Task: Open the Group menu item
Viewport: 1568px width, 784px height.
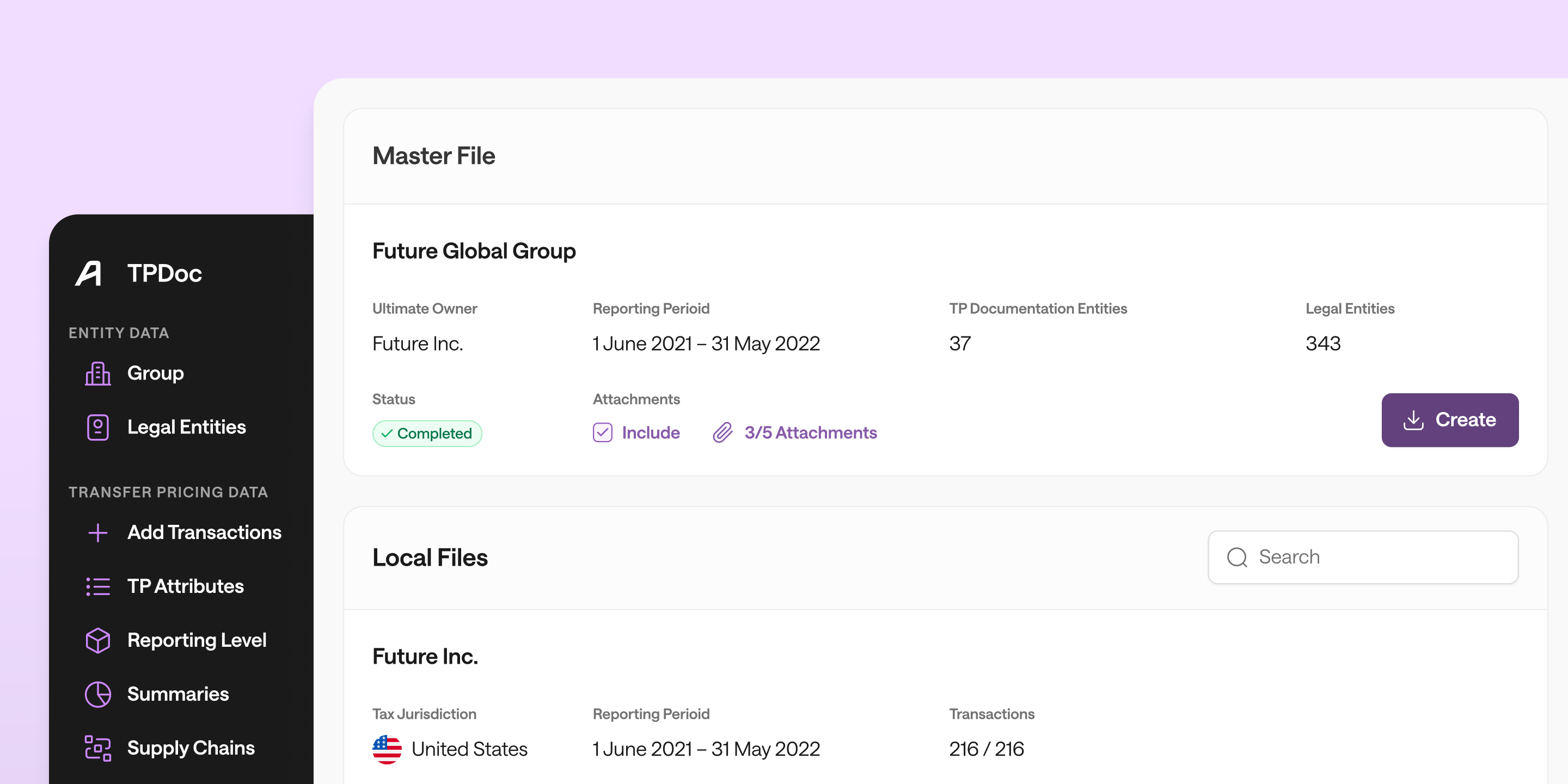Action: 155,373
